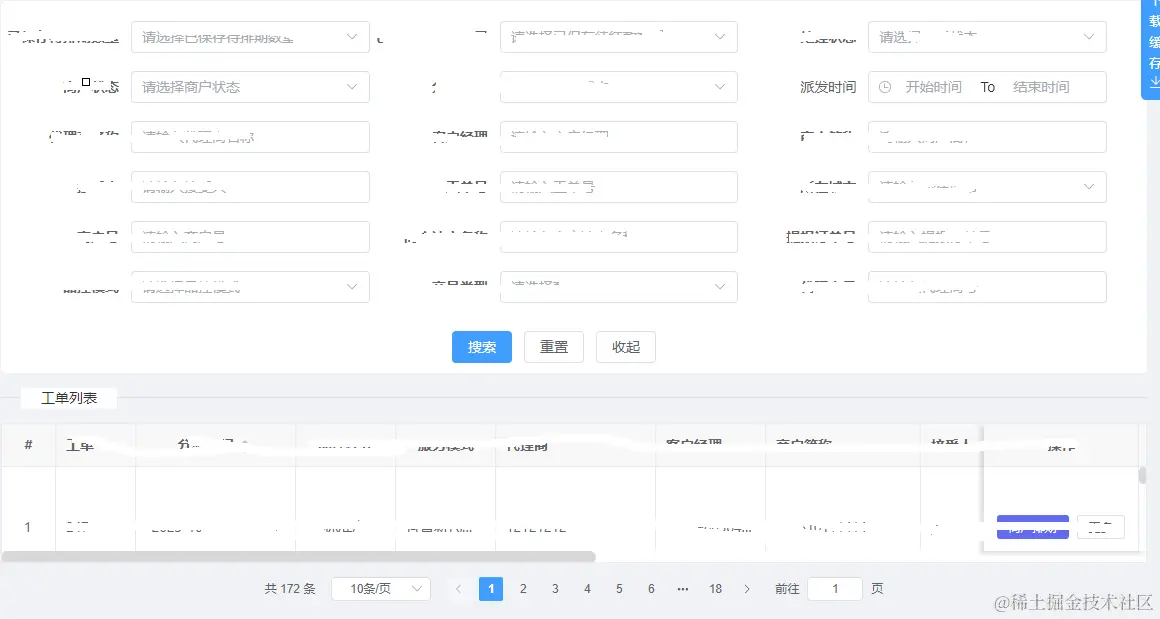Go to the next page arrow
Image resolution: width=1160 pixels, height=619 pixels.
pos(747,589)
